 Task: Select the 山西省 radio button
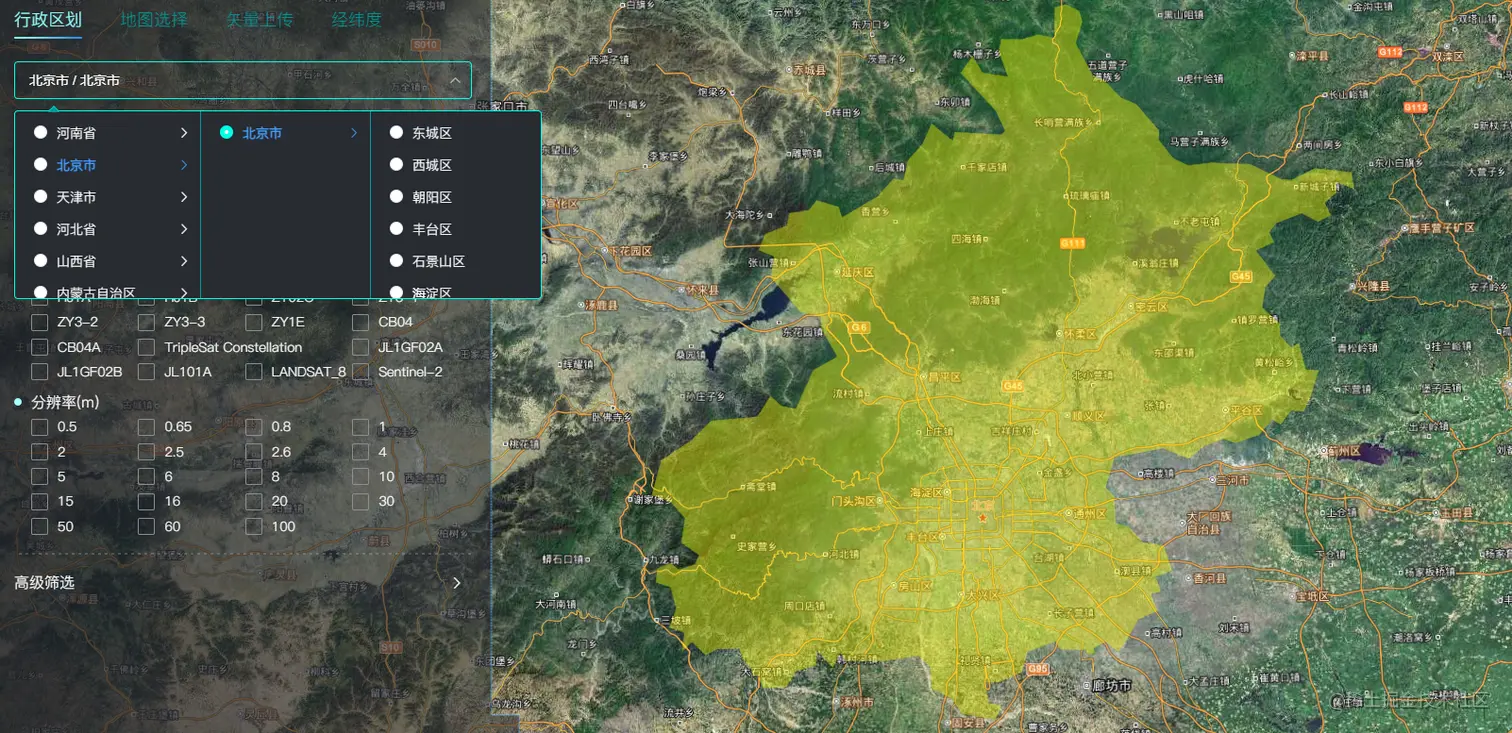click(41, 261)
